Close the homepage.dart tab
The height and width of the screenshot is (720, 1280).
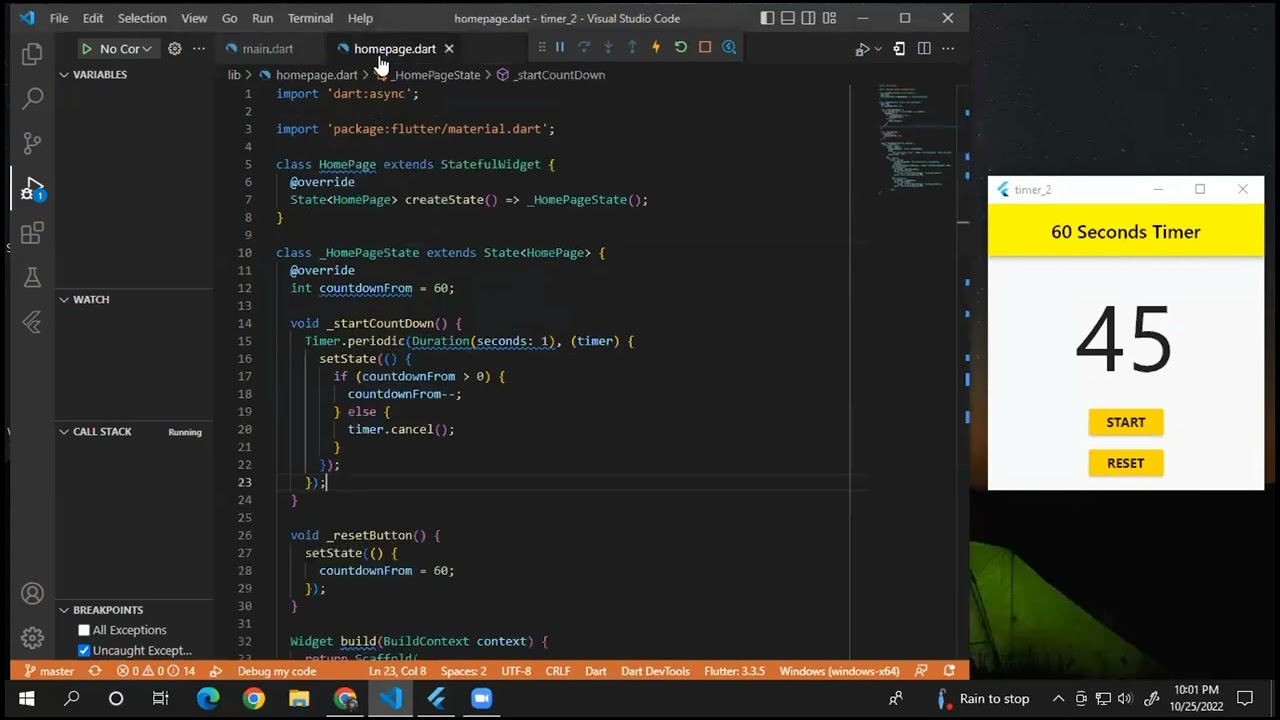tap(449, 48)
